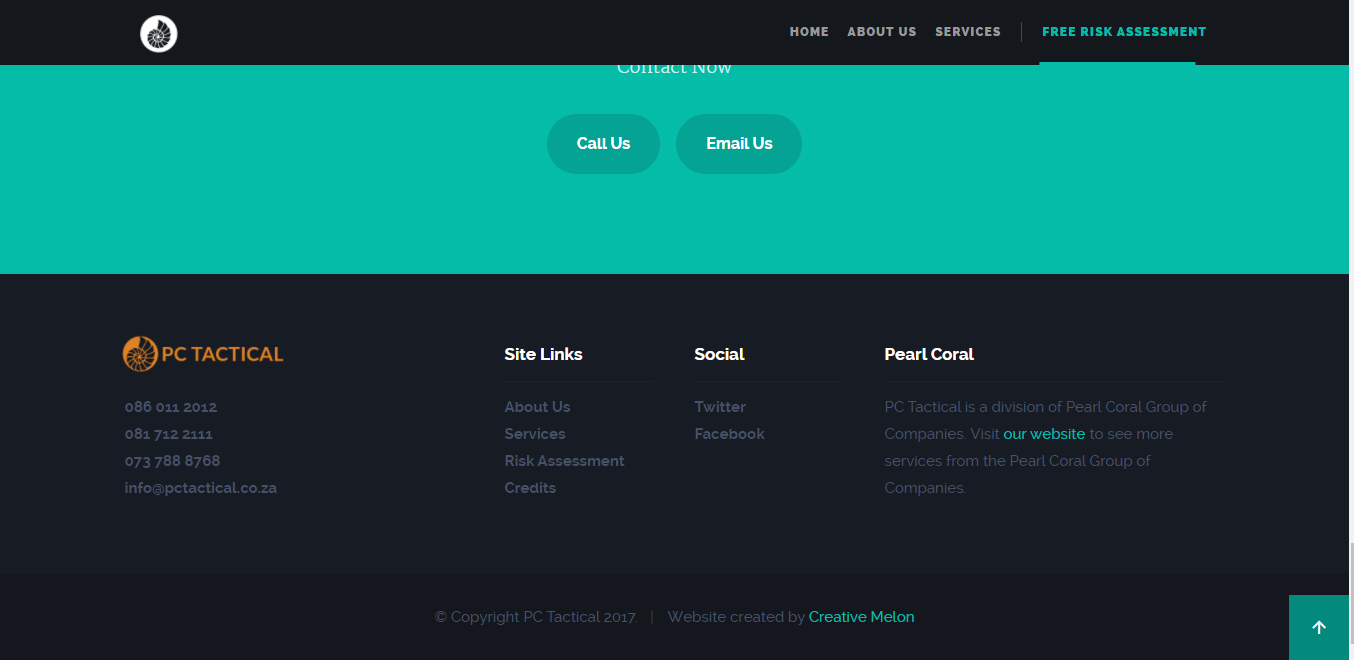Open the Services navigation item
This screenshot has width=1354, height=660.
click(x=968, y=32)
